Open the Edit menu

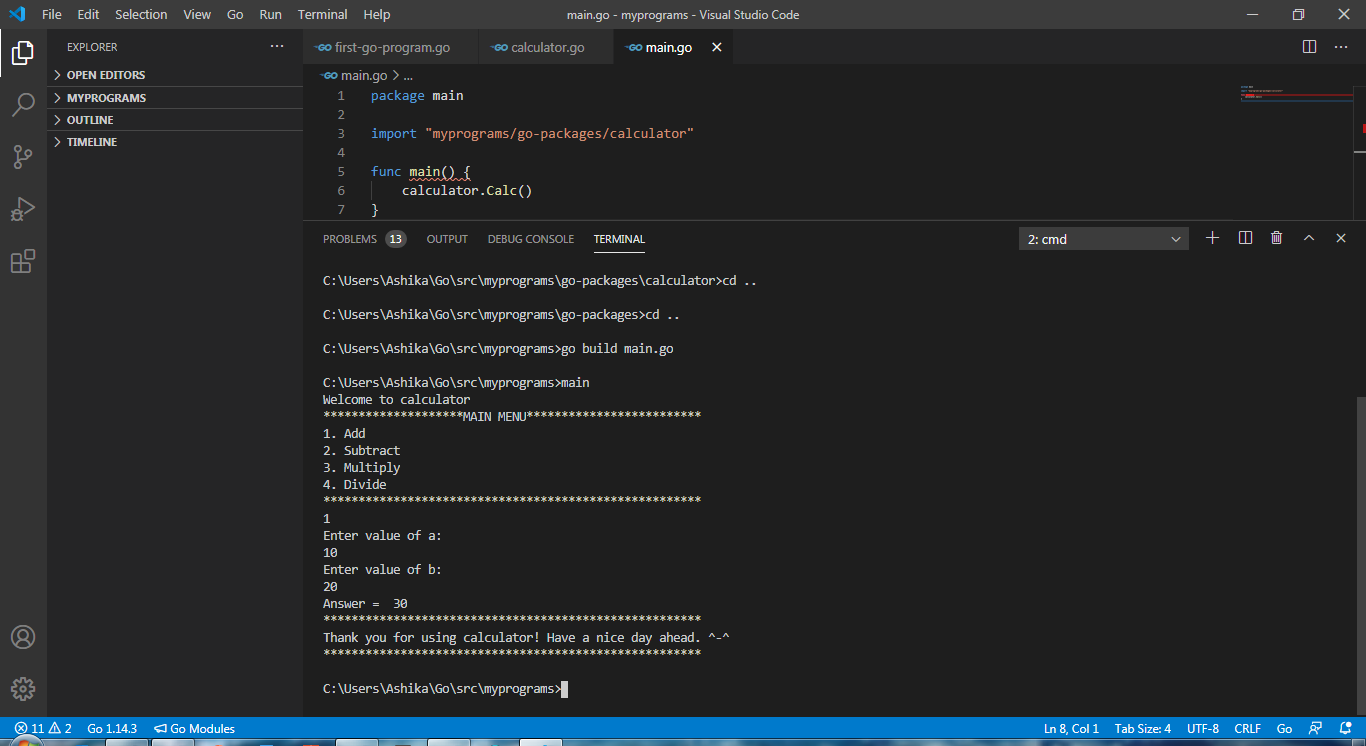tap(88, 14)
